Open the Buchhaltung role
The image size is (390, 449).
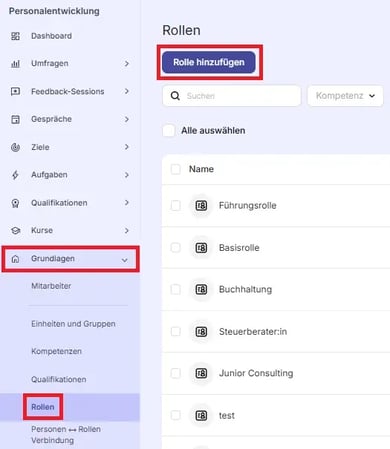(x=245, y=290)
